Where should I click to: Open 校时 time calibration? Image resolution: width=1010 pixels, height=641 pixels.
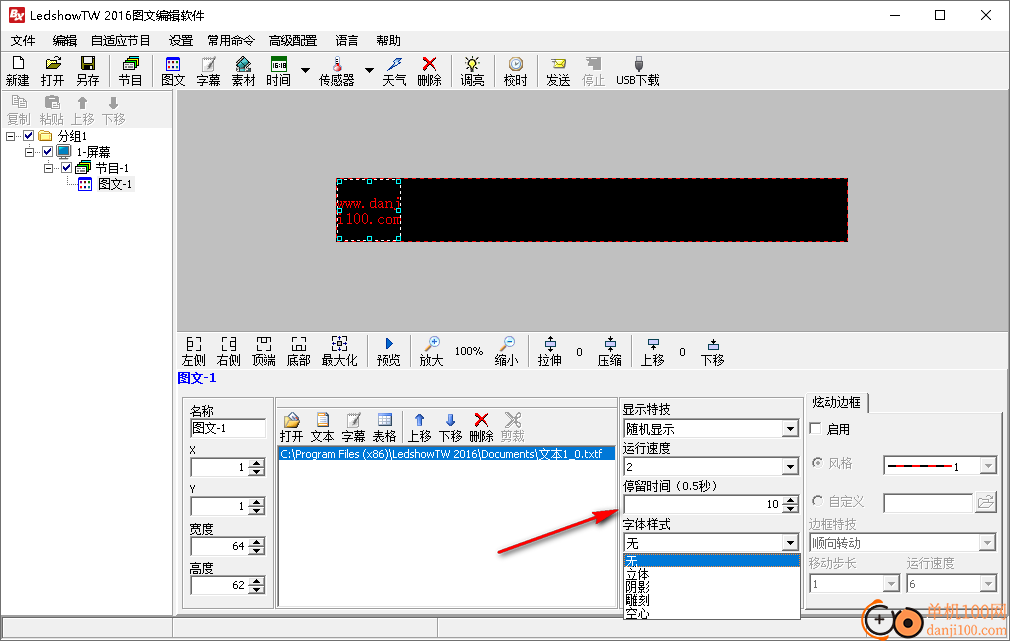[x=515, y=71]
